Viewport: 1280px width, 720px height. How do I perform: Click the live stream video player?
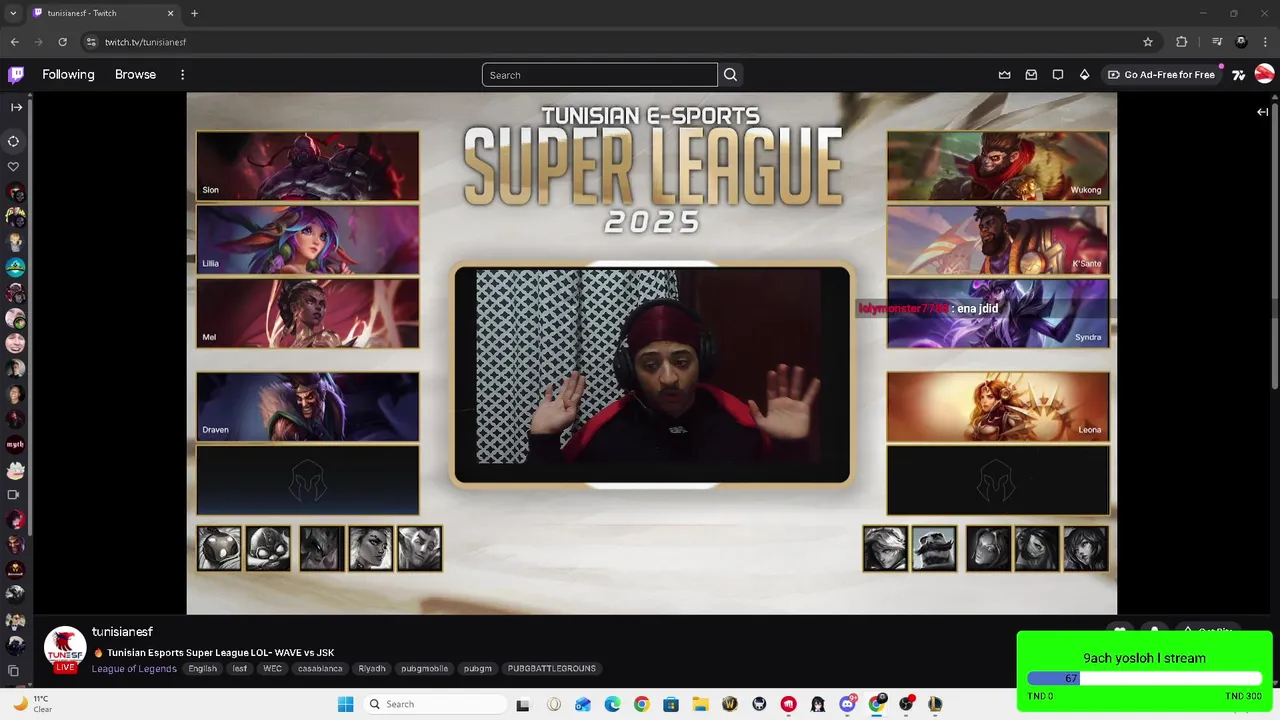point(651,353)
